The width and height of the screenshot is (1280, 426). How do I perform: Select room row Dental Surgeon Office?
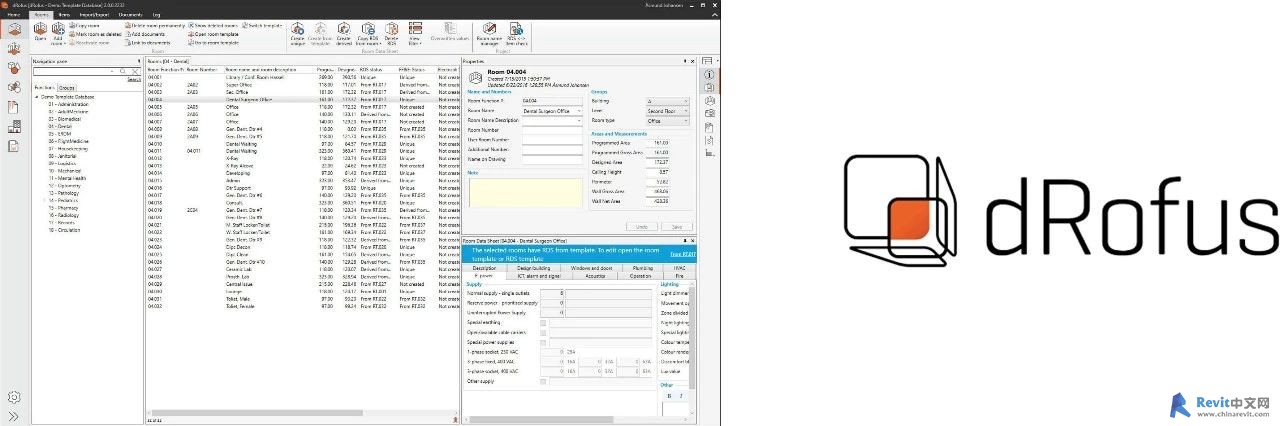pos(303,99)
